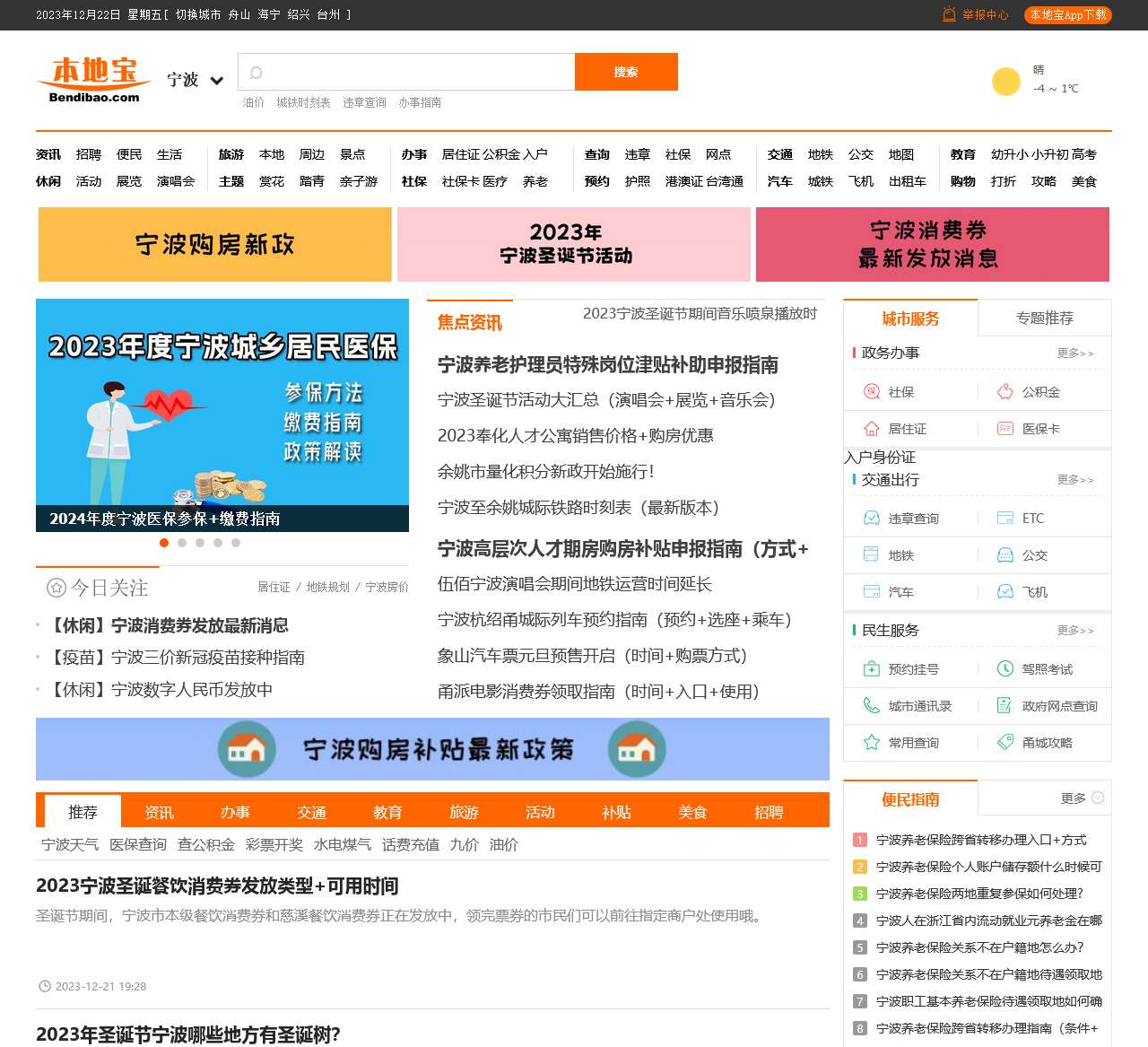Download the 本地宝 App via top button
Screen dimensions: 1148x1047
coord(1067,15)
